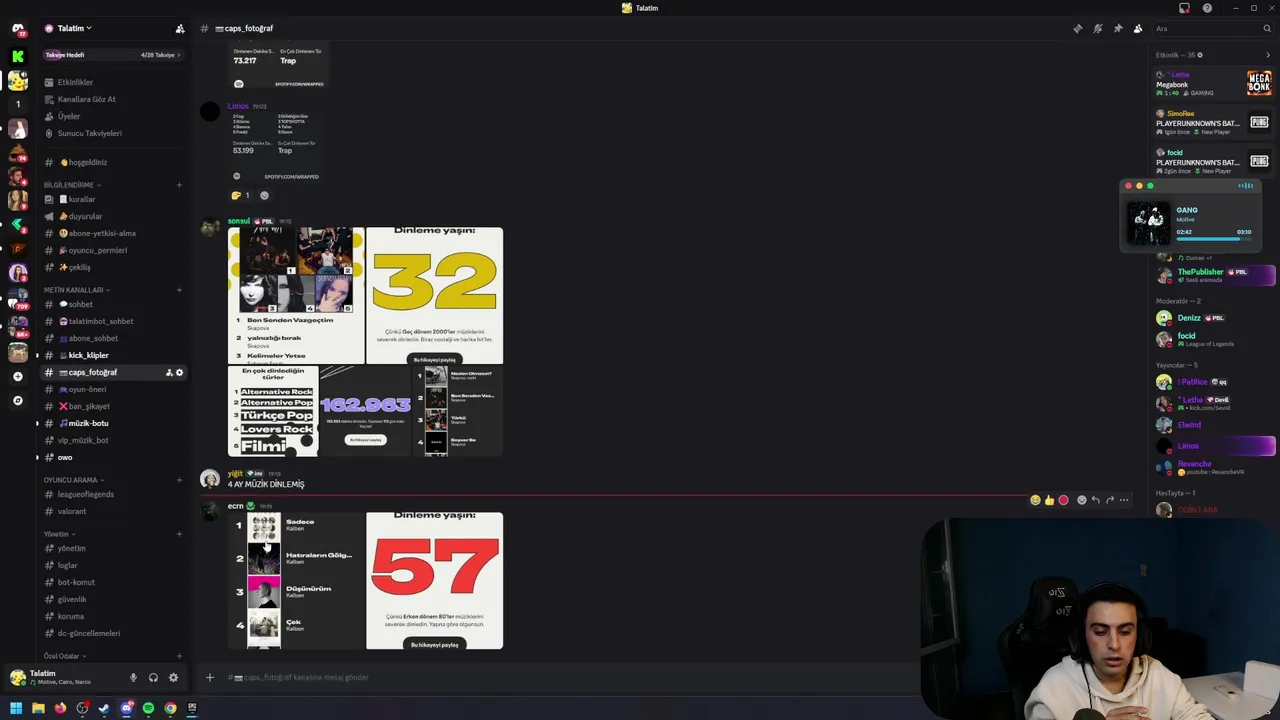Collapse Özel Odalar category
This screenshot has height=720, width=1280.
click(64, 656)
